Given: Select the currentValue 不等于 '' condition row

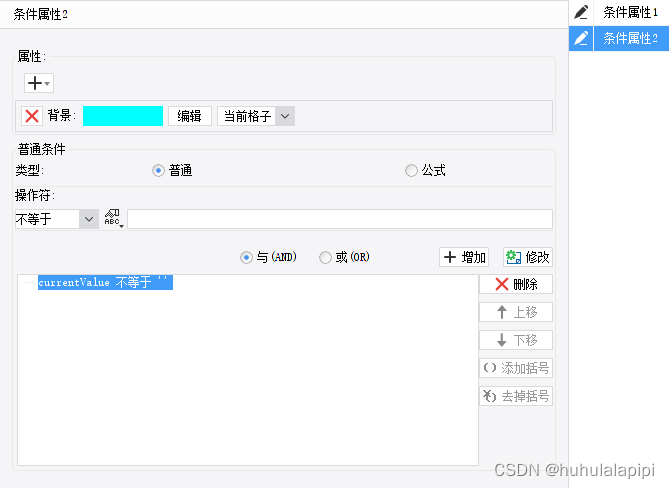Looking at the screenshot, I should point(105,282).
